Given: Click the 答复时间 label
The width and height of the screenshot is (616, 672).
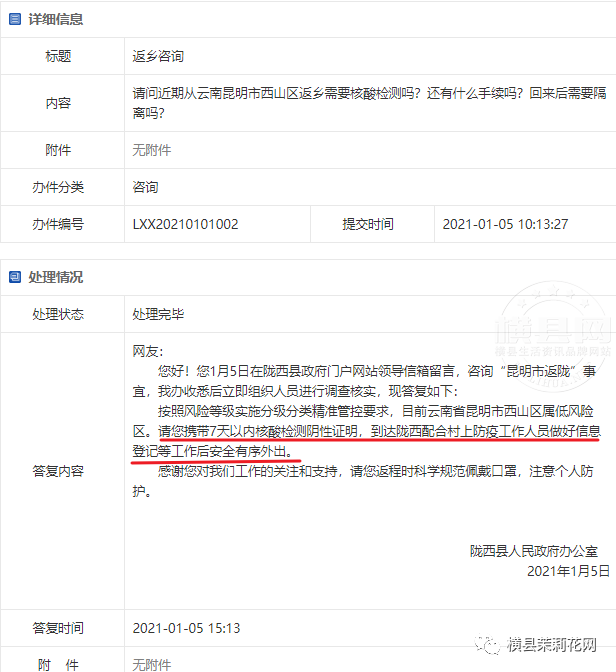Looking at the screenshot, I should tap(58, 628).
